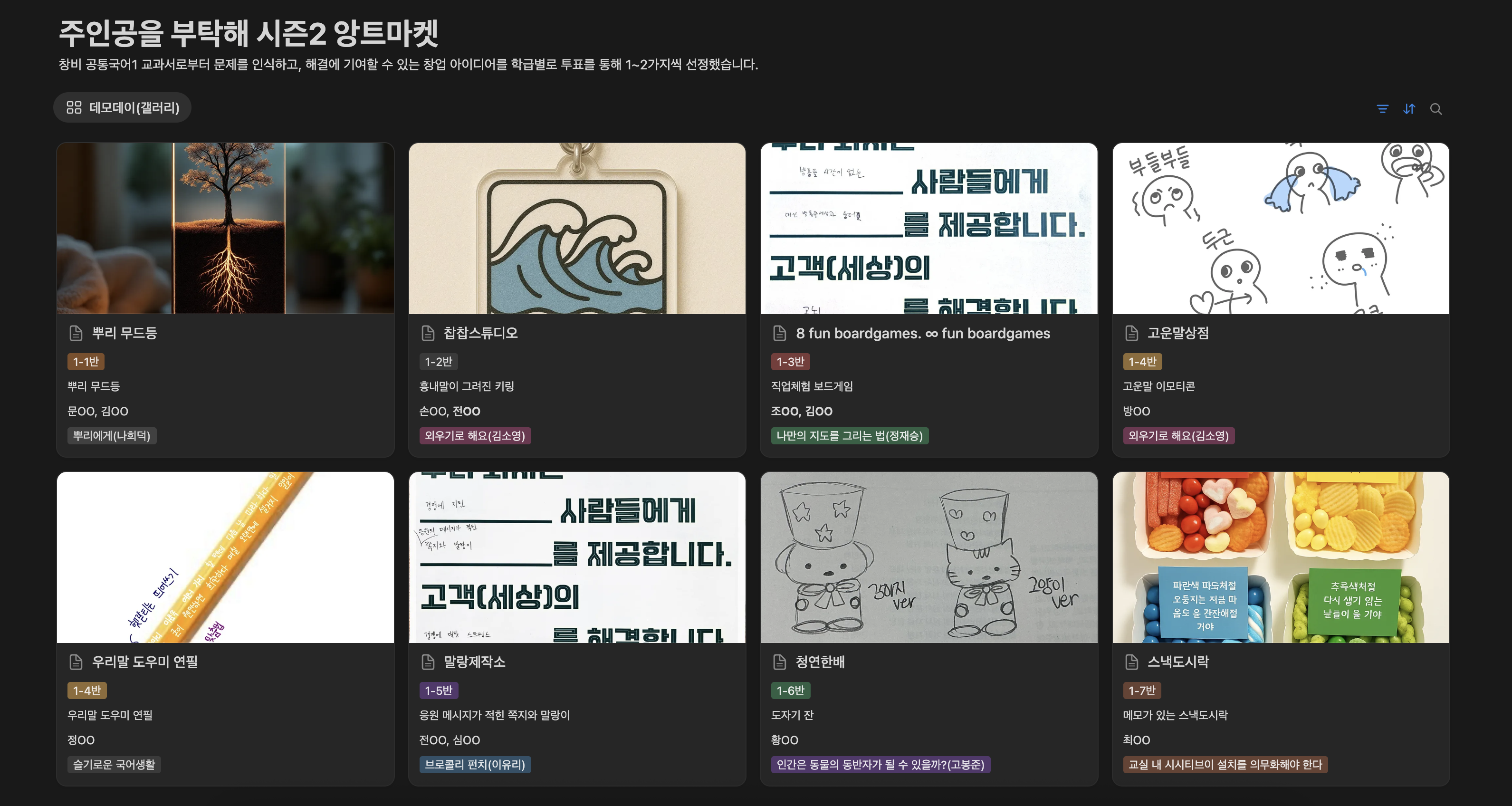Click the purple 1-5반 tag

click(439, 691)
